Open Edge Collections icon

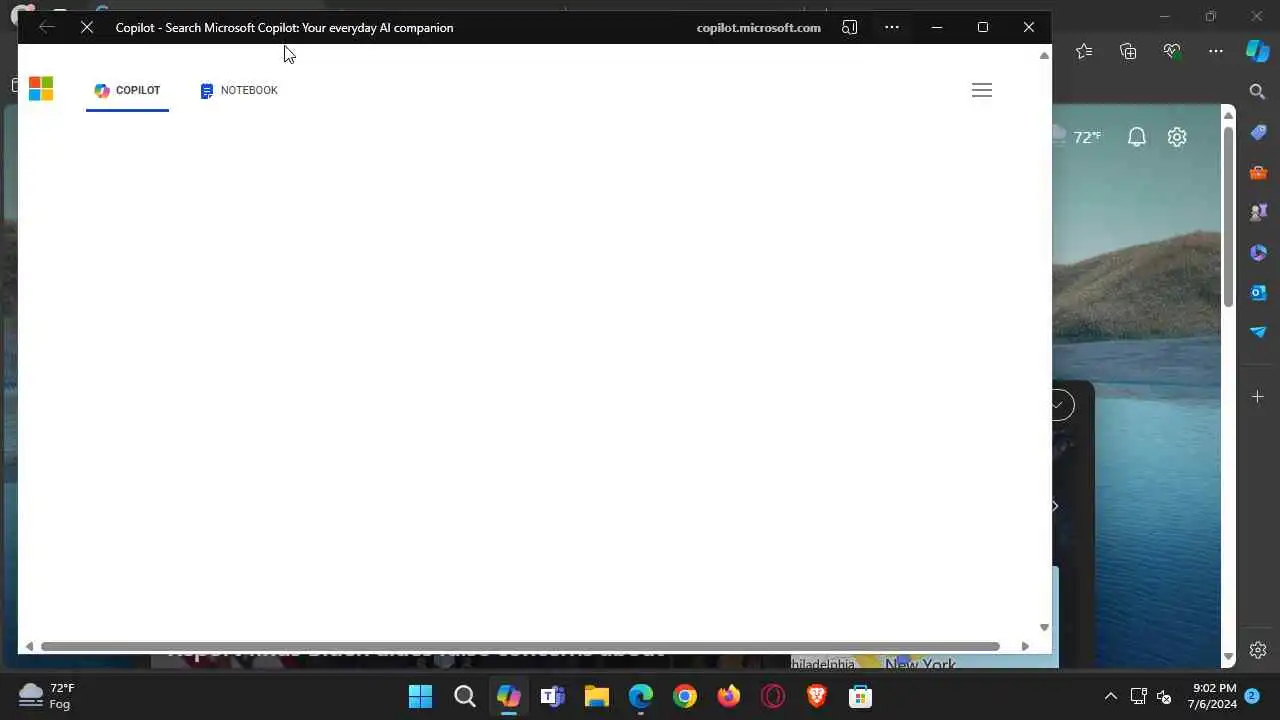pyautogui.click(x=1128, y=51)
